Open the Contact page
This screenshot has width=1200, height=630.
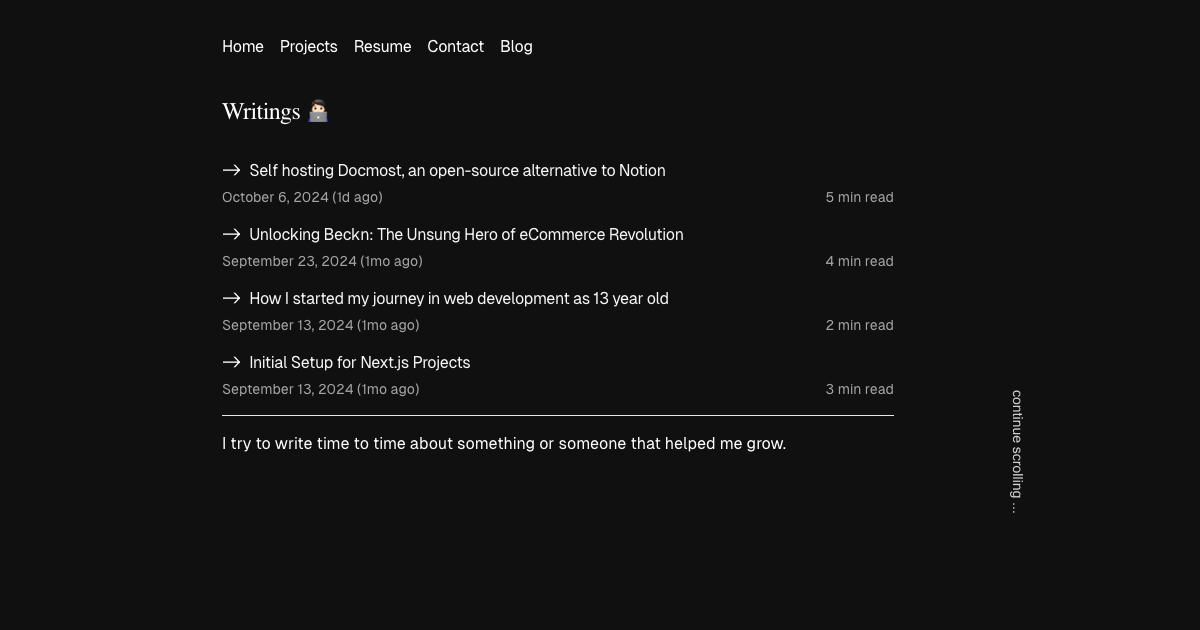[x=455, y=47]
